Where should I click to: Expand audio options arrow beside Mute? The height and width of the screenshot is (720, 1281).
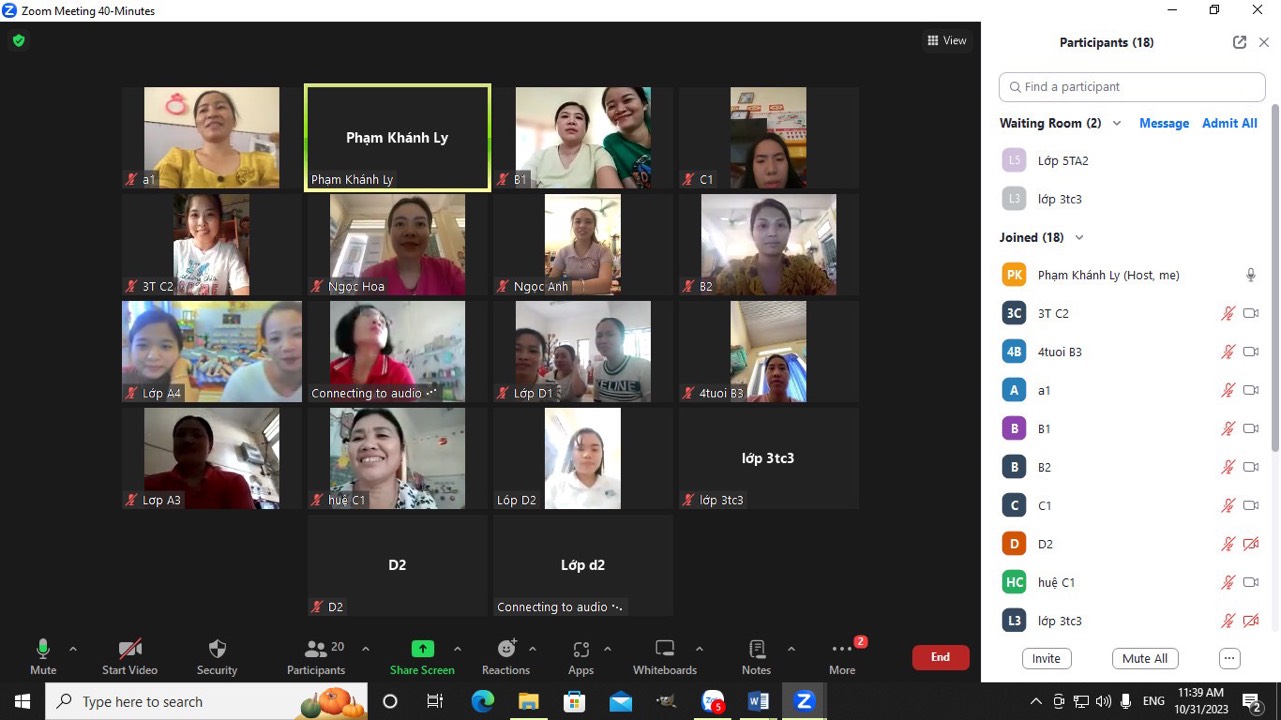73,649
